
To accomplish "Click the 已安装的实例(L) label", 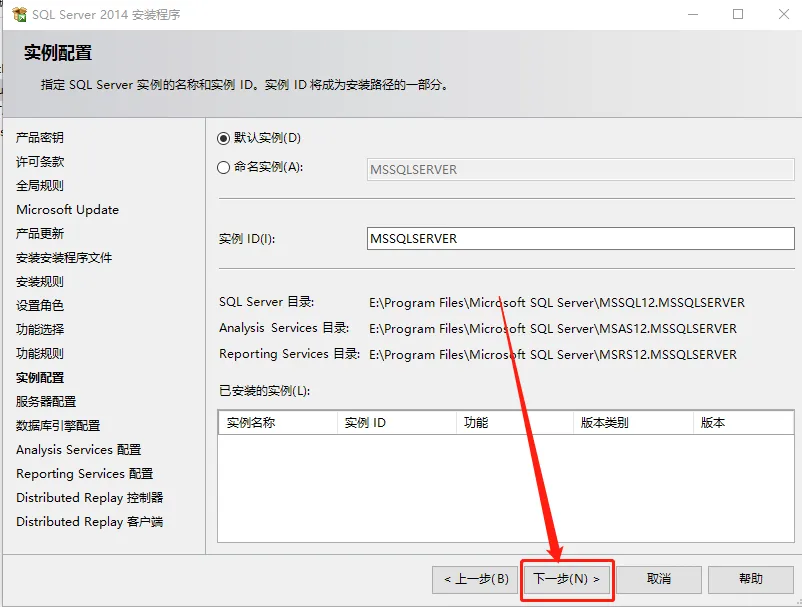I will (264, 391).
